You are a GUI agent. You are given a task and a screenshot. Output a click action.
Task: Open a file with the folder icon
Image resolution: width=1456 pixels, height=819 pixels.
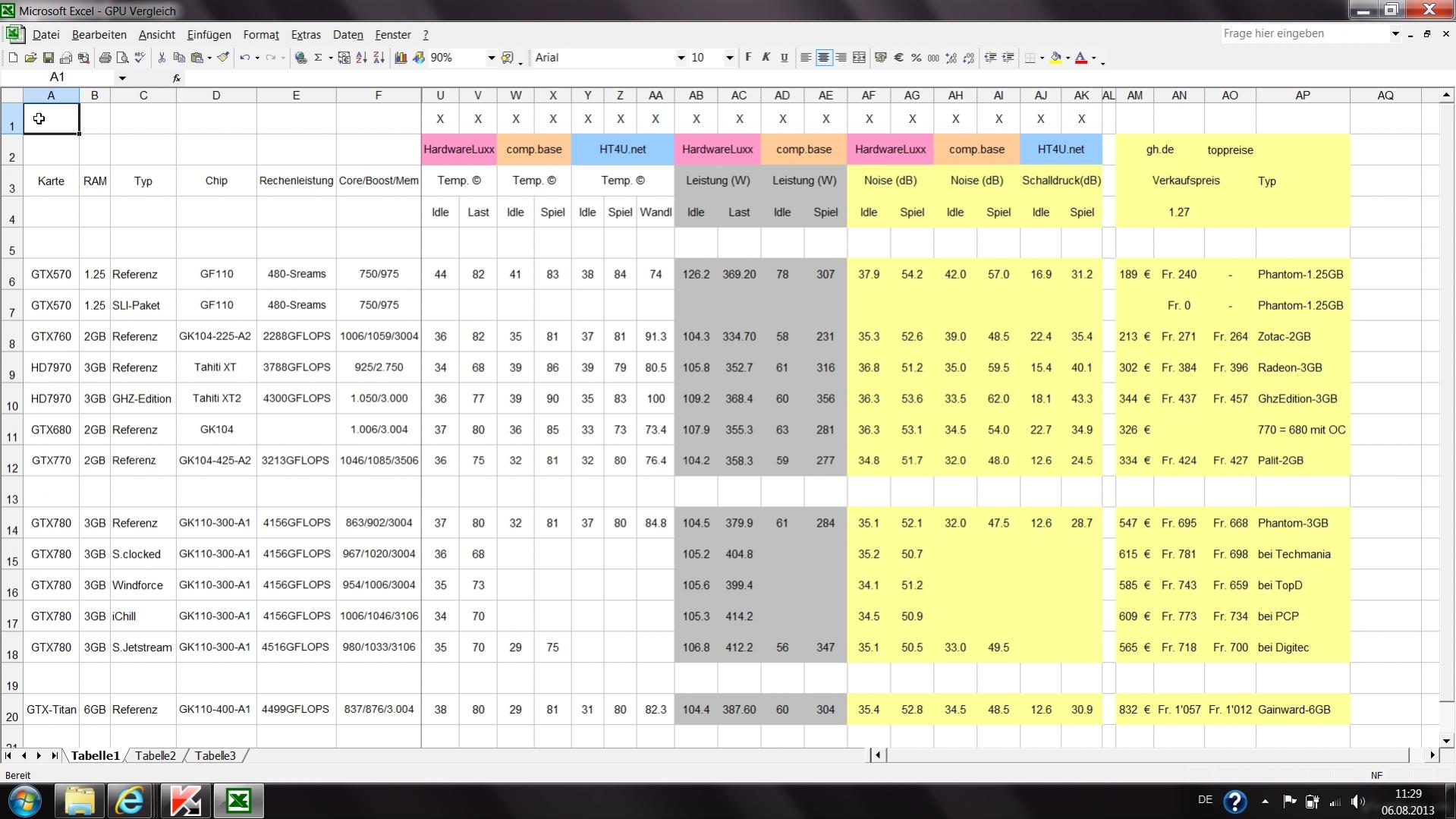30,58
